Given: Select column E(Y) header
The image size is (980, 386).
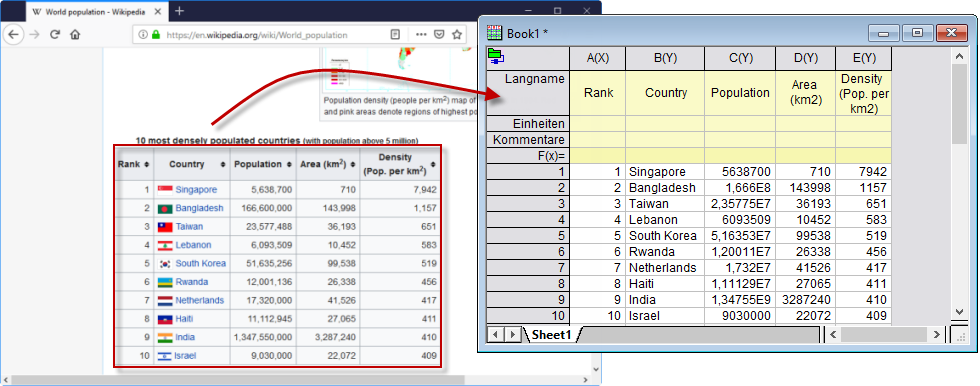Looking at the screenshot, I should [864, 58].
